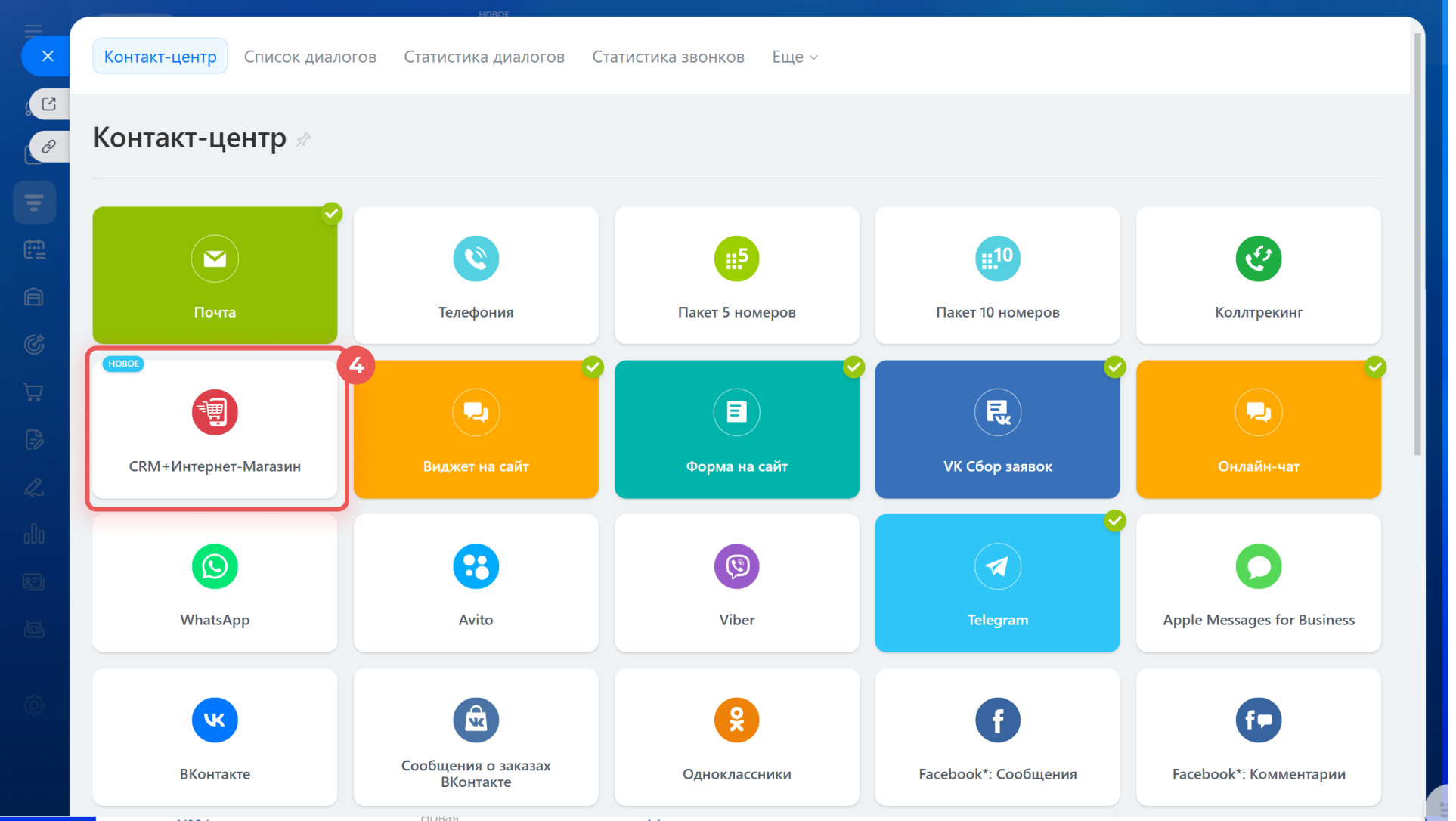1456x821 pixels.
Task: Select the Viber messenger tile
Action: (x=736, y=583)
